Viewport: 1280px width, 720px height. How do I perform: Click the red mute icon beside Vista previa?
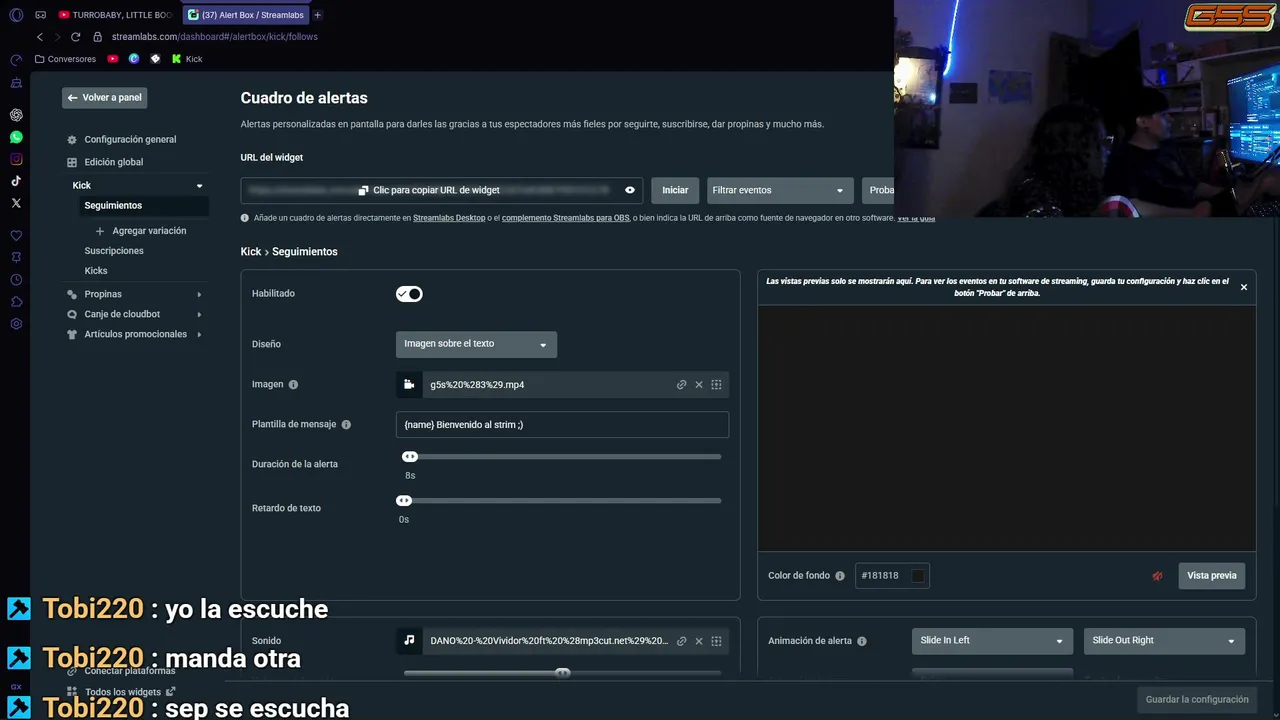tap(1158, 576)
